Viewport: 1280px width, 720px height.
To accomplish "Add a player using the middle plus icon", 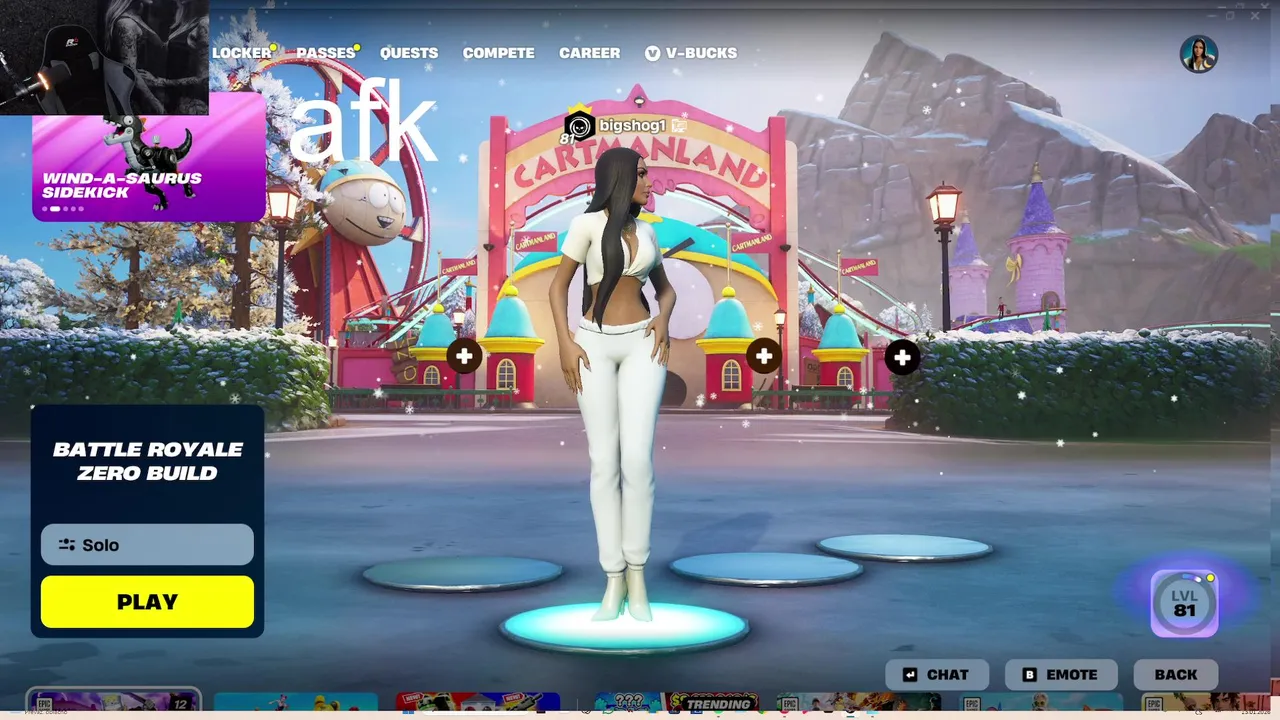I will 764,356.
